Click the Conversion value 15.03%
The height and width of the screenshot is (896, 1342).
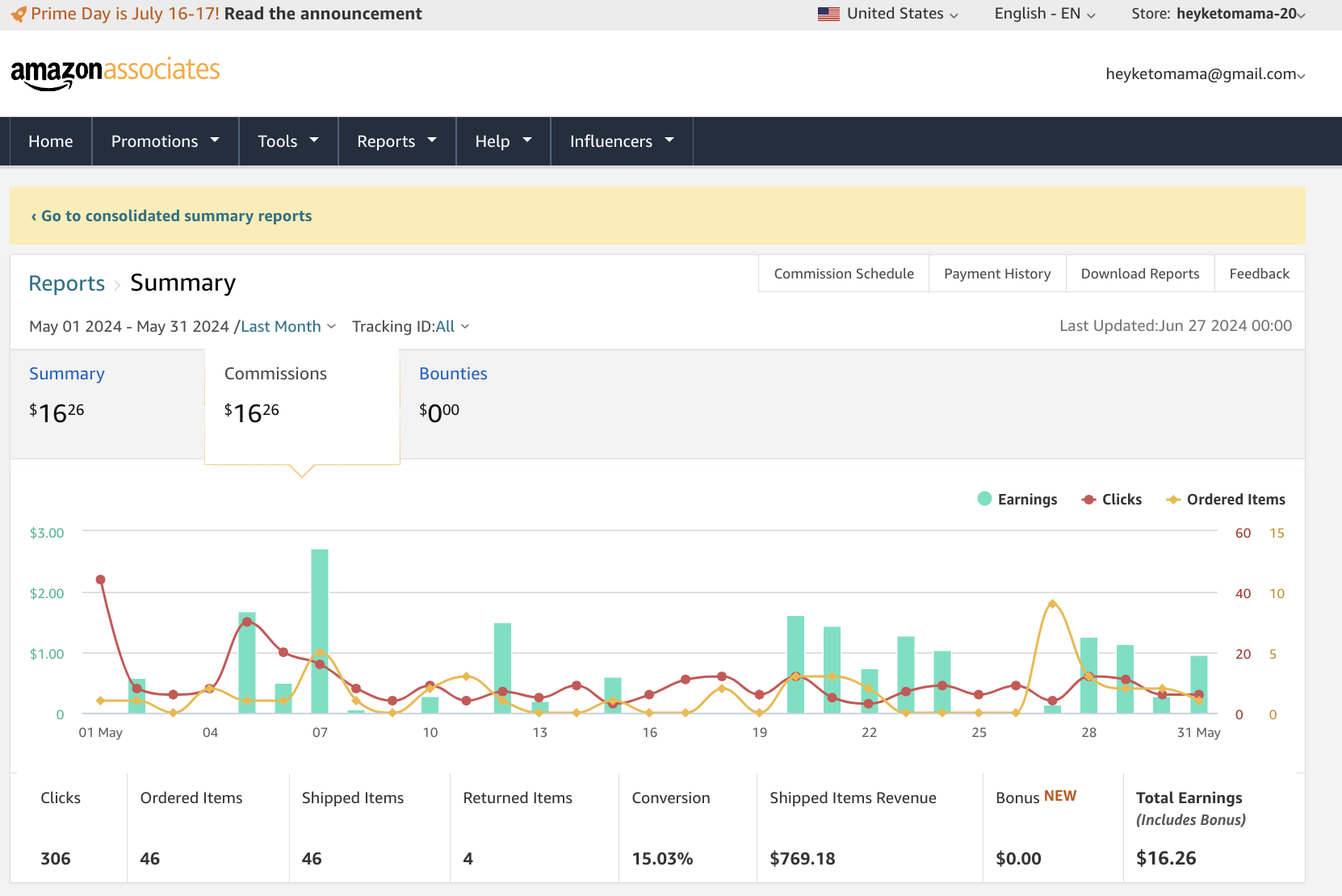point(662,858)
